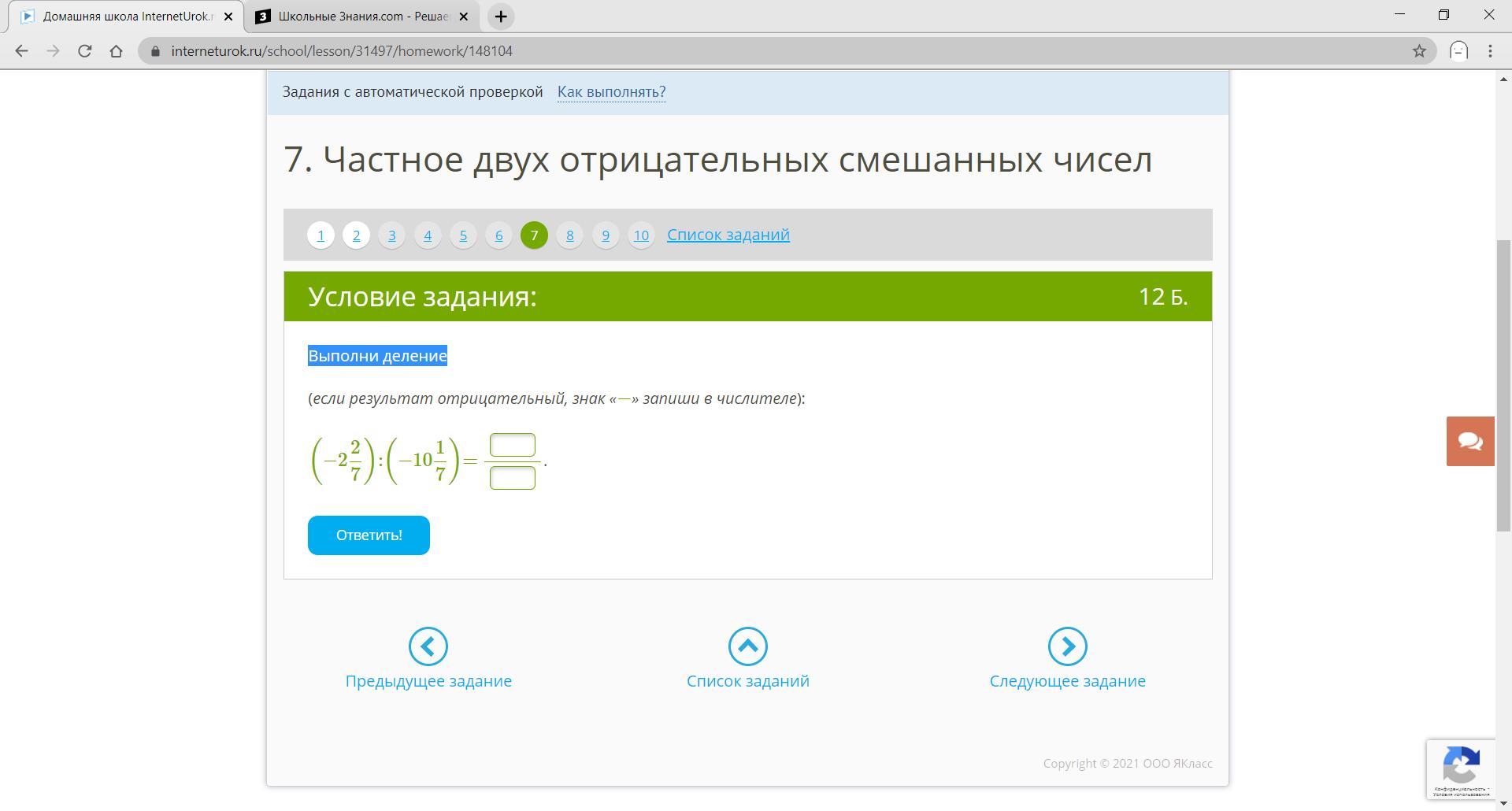
Task: Click the task title heading text
Action: coord(717,160)
